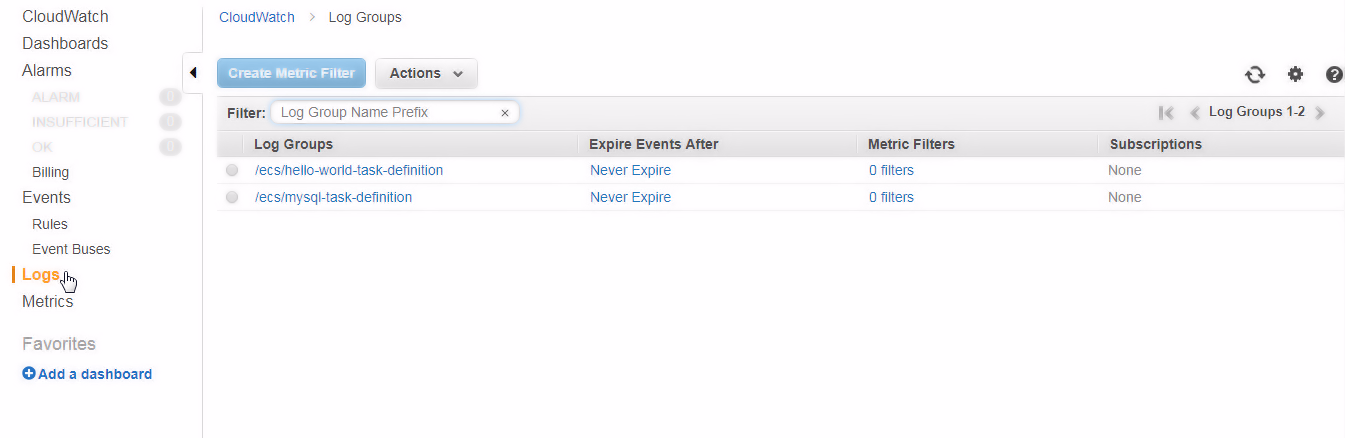Viewport: 1345px width, 438px height.
Task: Open Billing alarms in the sidebar
Action: [50, 172]
